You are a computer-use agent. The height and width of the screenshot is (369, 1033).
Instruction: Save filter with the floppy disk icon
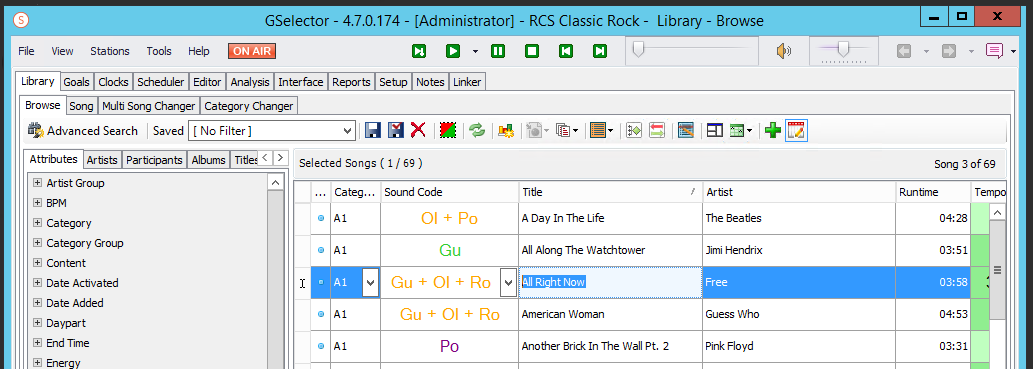pos(372,130)
